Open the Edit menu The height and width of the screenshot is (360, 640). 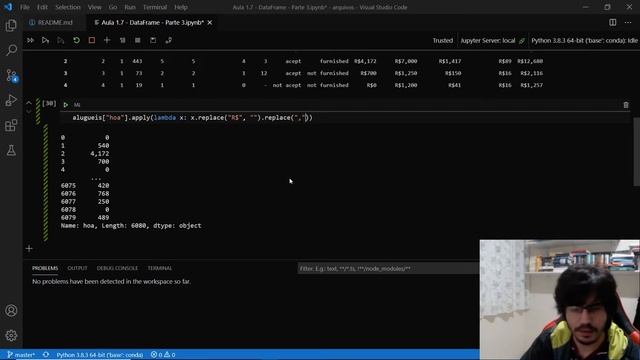42,7
